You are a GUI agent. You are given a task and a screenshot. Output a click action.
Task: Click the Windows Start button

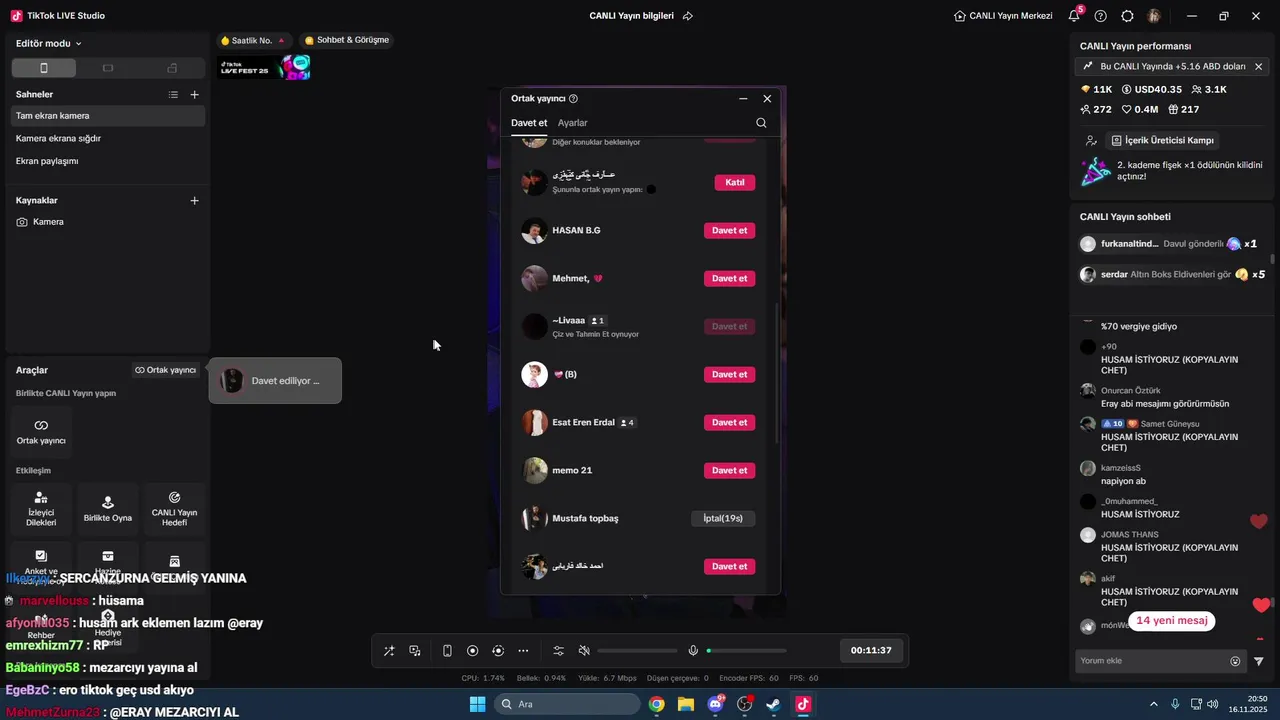tap(477, 704)
